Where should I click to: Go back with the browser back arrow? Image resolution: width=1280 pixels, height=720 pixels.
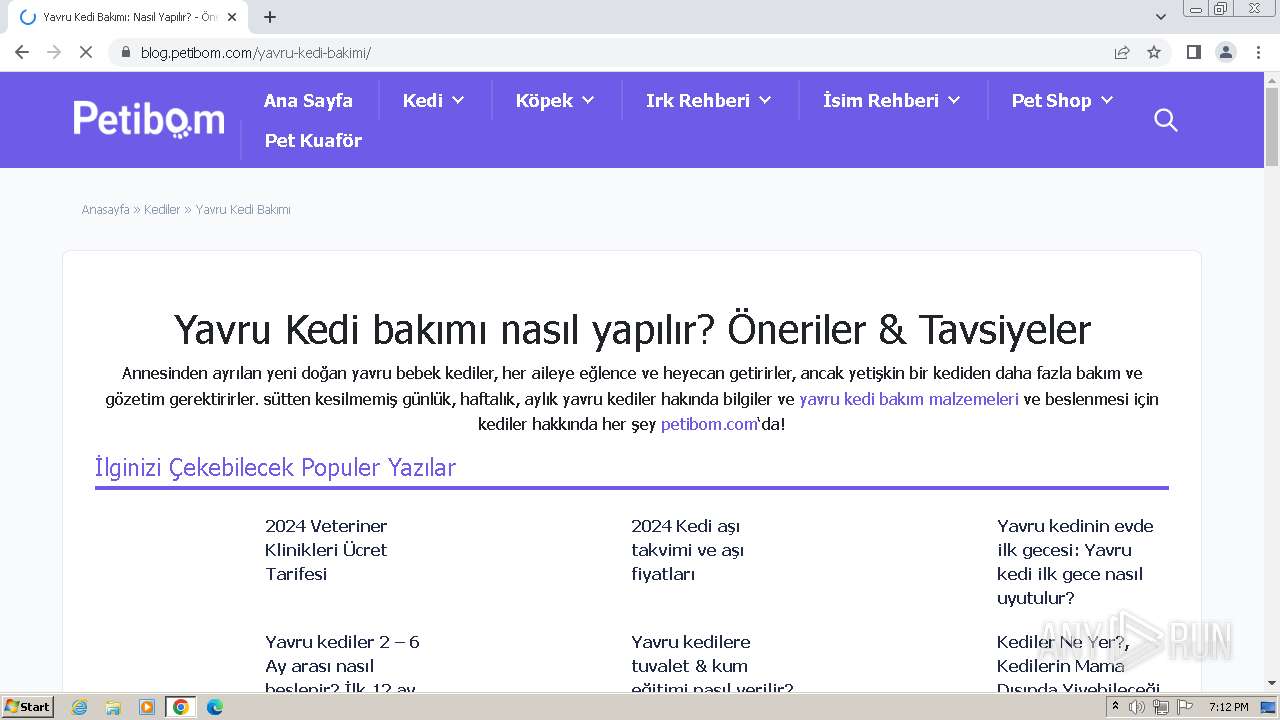pyautogui.click(x=22, y=52)
